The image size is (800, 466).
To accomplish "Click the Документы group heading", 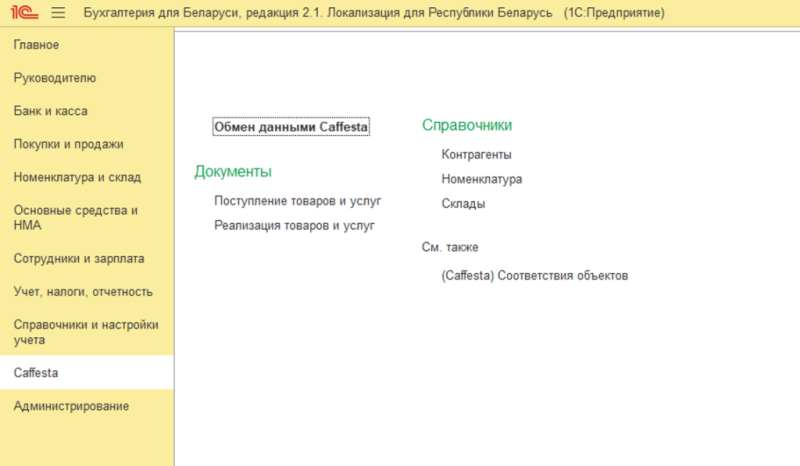I will (x=233, y=171).
